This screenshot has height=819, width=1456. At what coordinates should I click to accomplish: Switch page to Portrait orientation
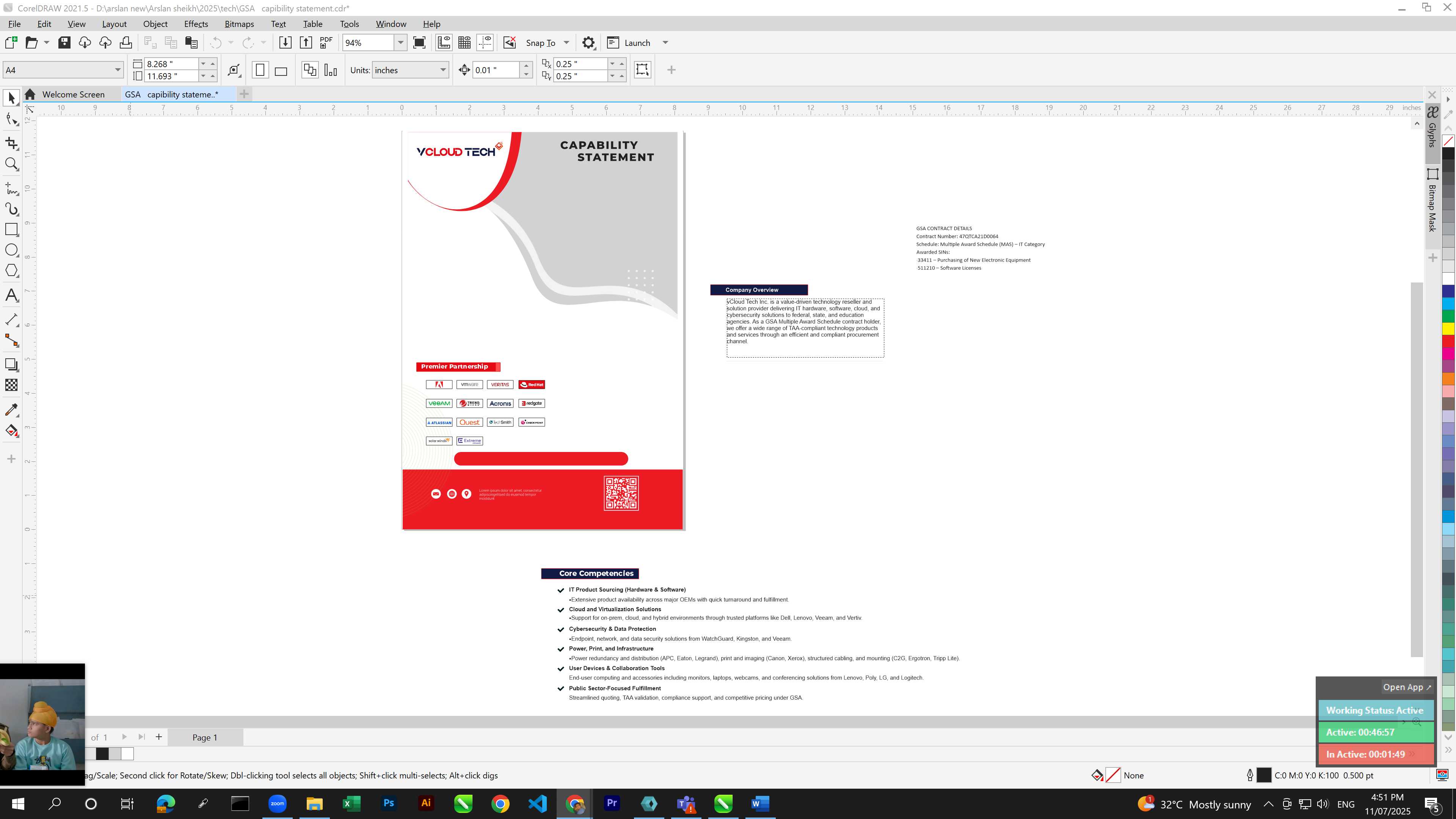pos(260,70)
